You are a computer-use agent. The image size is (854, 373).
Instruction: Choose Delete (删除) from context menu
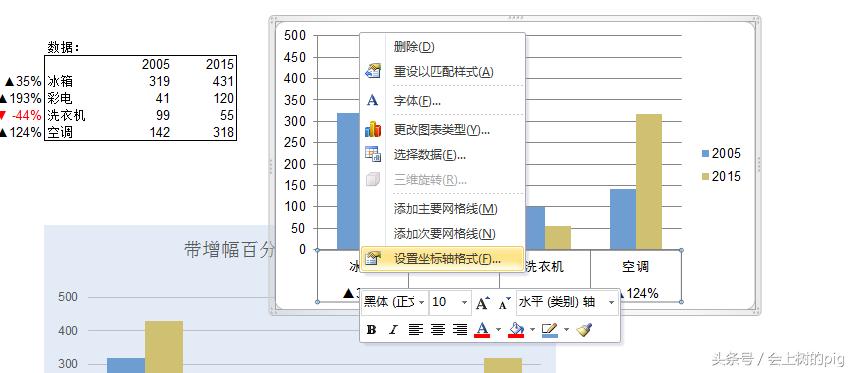click(414, 47)
